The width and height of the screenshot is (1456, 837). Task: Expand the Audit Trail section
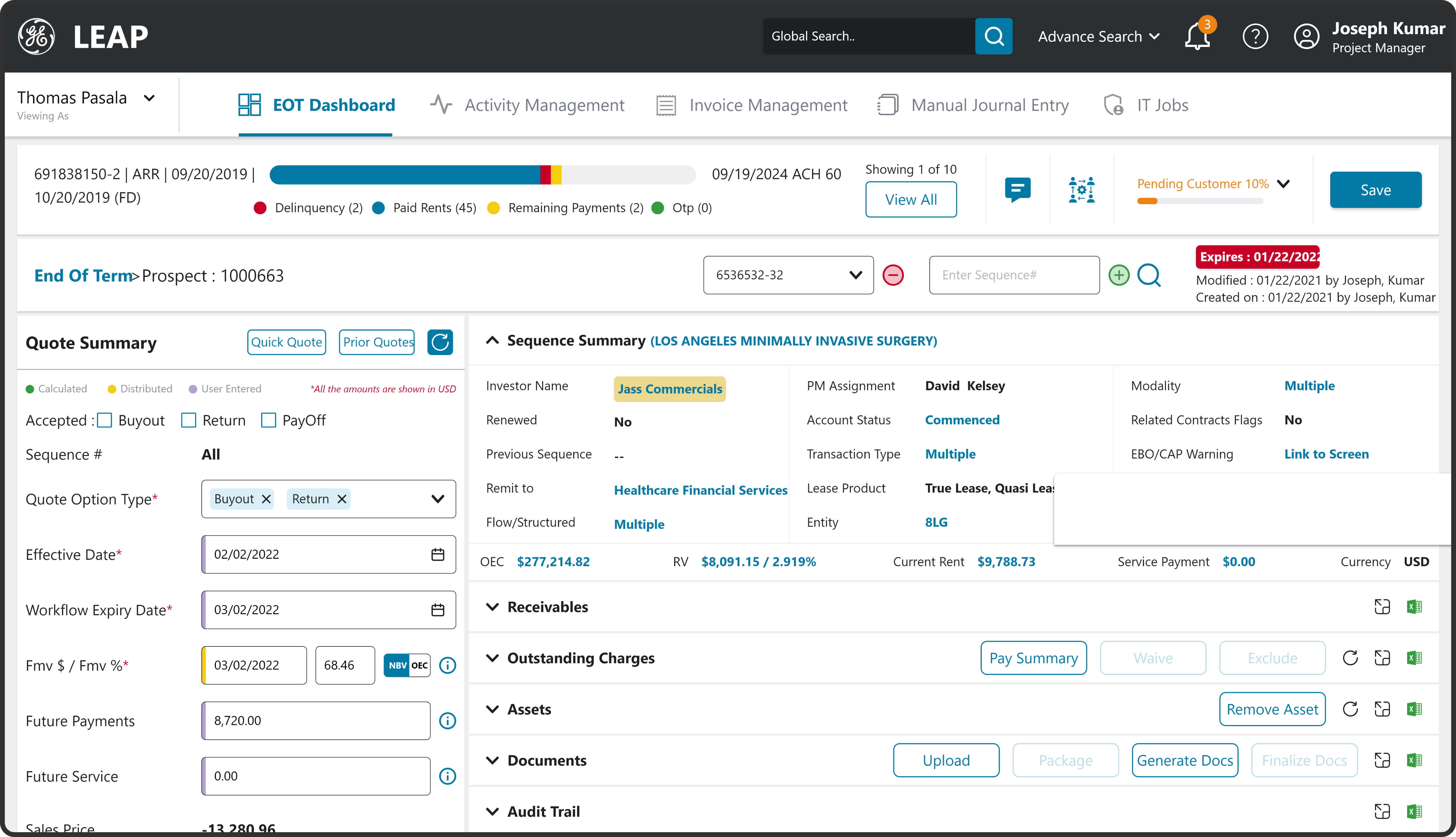pos(492,811)
